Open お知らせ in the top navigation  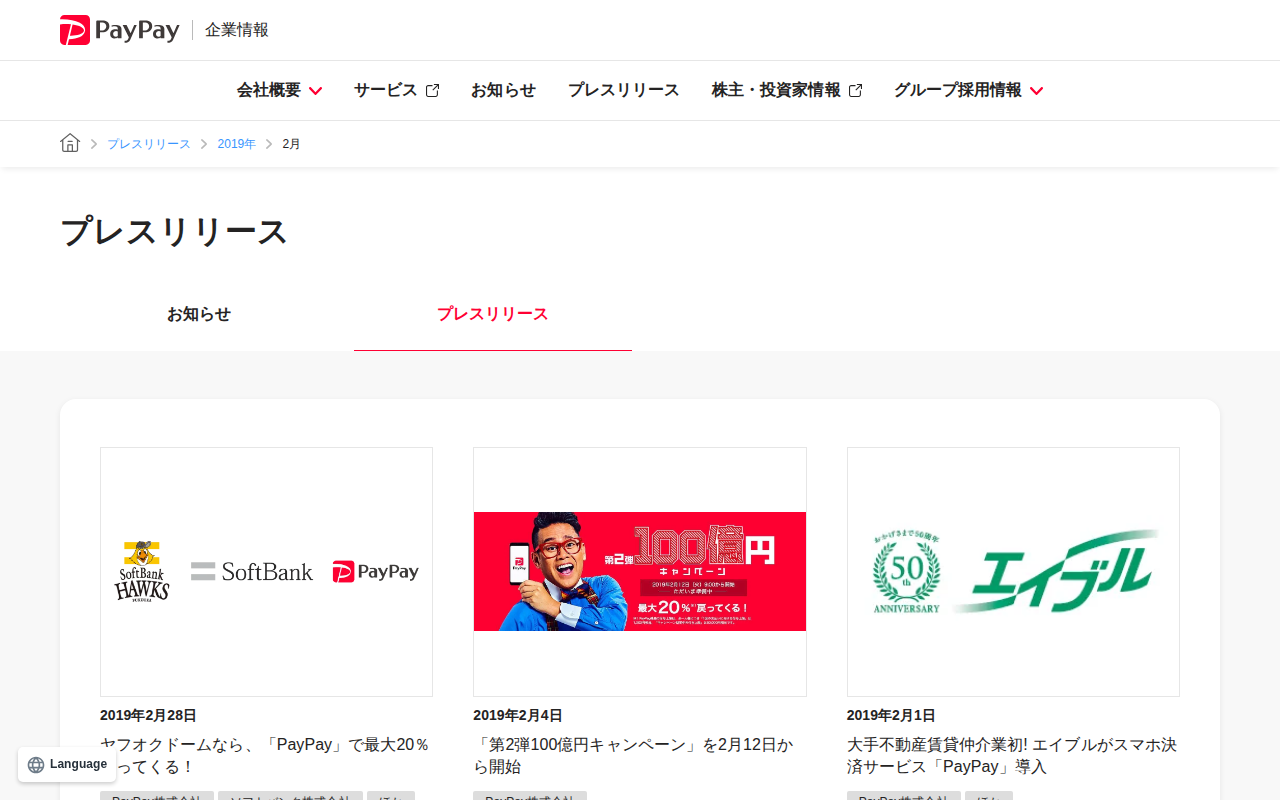(503, 90)
